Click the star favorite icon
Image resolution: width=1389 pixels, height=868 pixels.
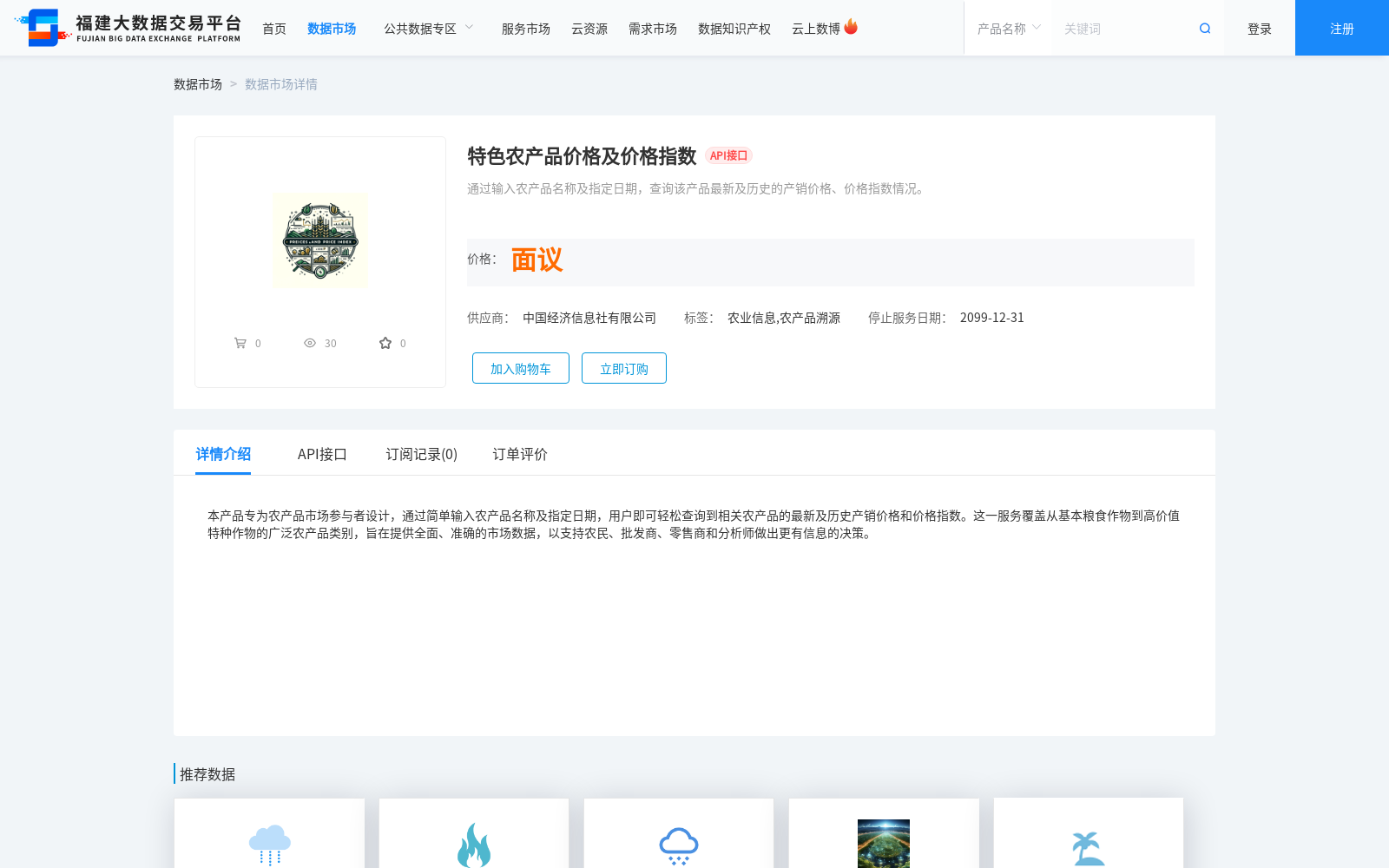coord(385,343)
